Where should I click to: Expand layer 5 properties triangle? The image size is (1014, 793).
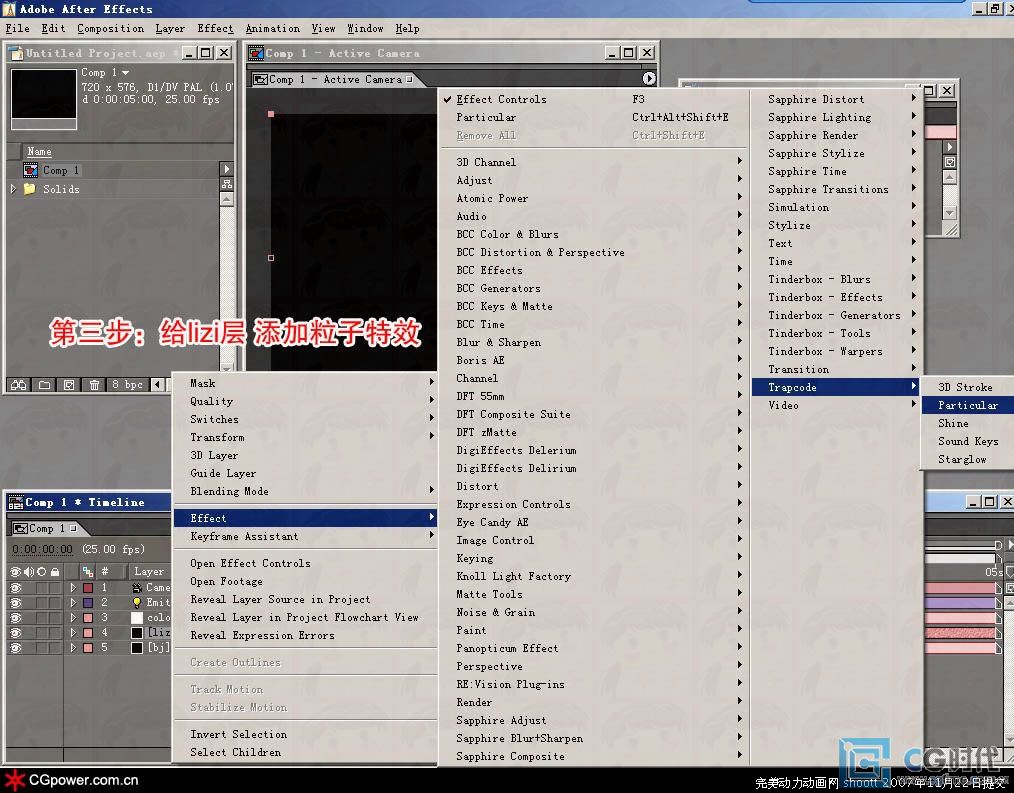73,647
